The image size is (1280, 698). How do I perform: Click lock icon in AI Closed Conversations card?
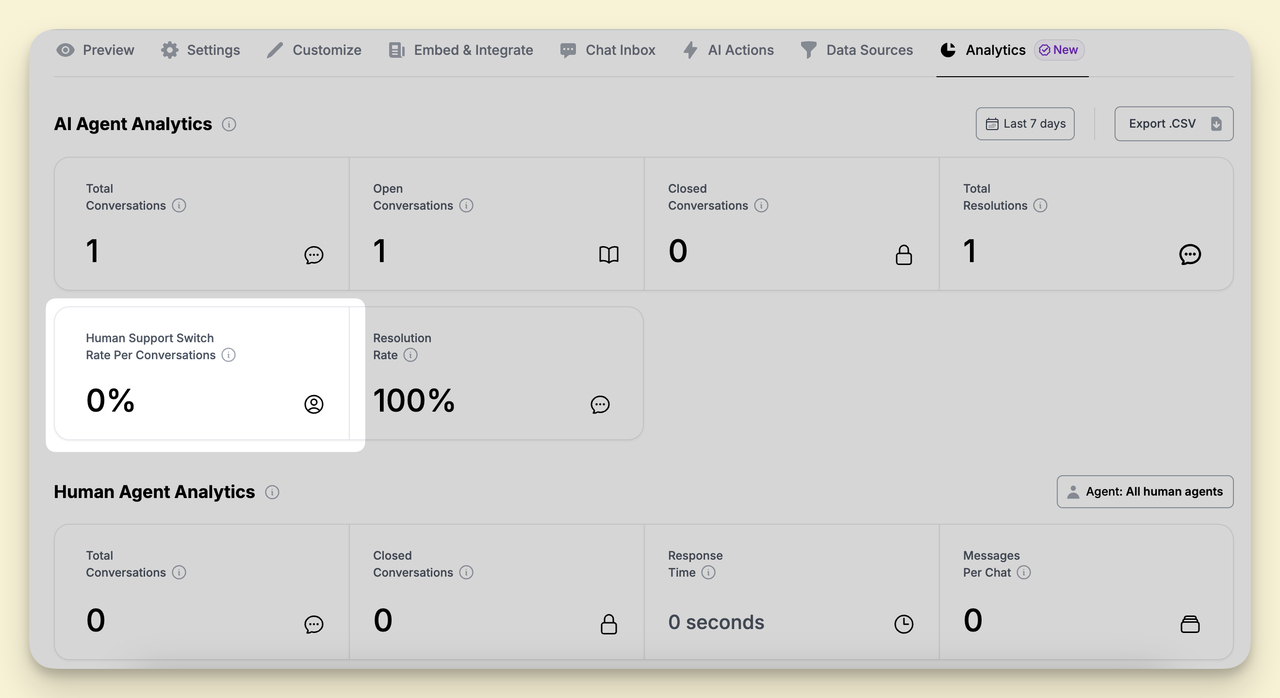tap(904, 255)
